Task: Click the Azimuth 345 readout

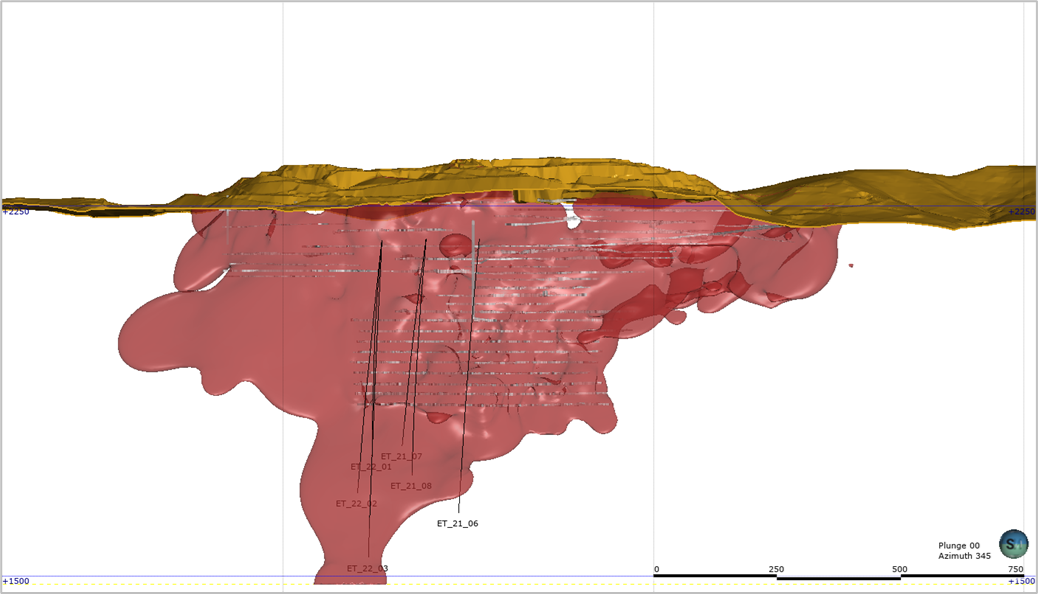Action: tap(964, 556)
